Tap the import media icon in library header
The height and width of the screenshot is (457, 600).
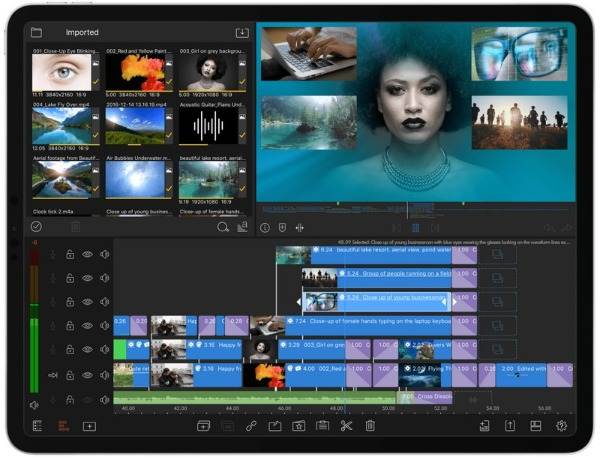tap(242, 33)
